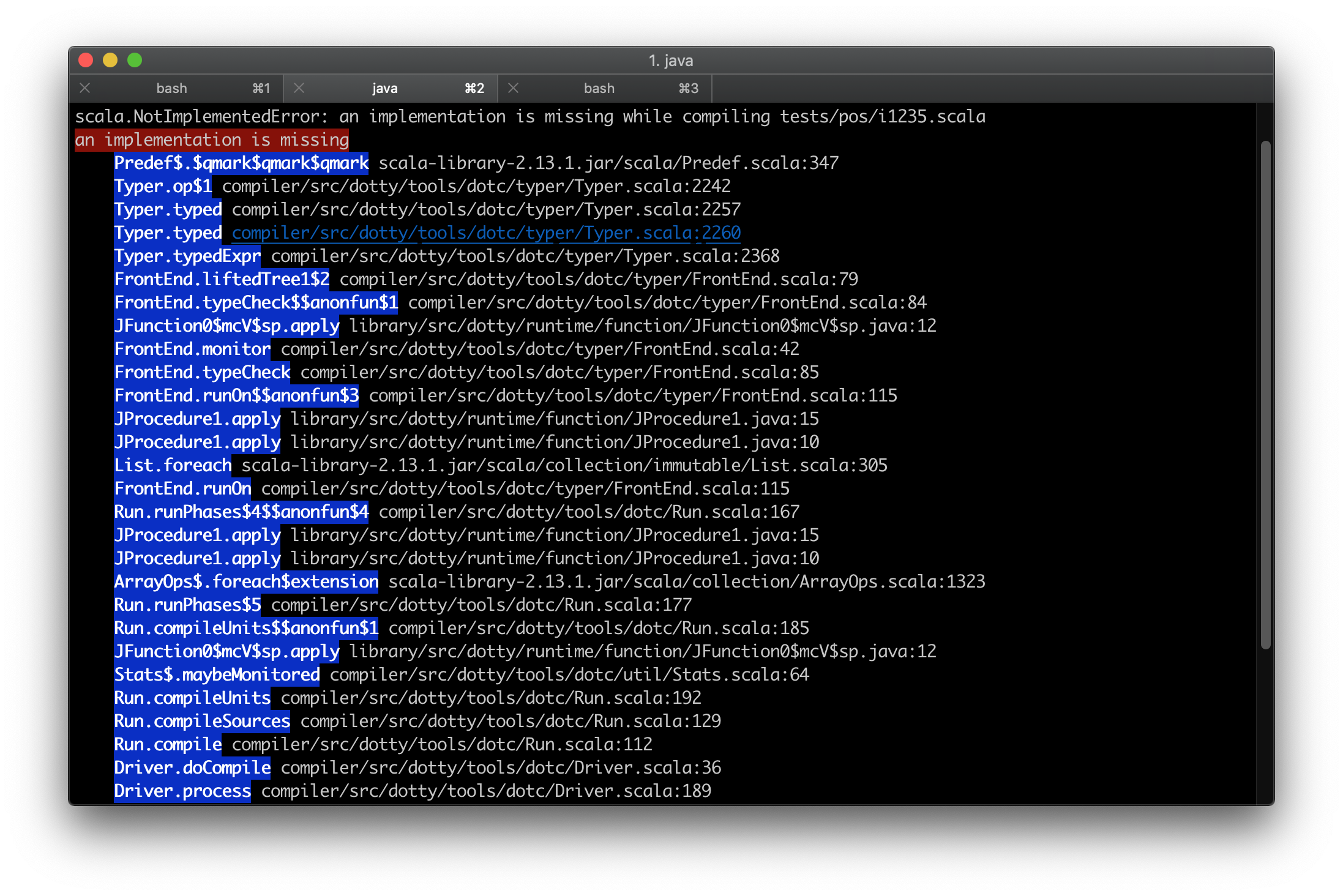This screenshot has width=1343, height=896.
Task: Click the terminal vertical scrollbar thumb
Action: click(x=1265, y=395)
